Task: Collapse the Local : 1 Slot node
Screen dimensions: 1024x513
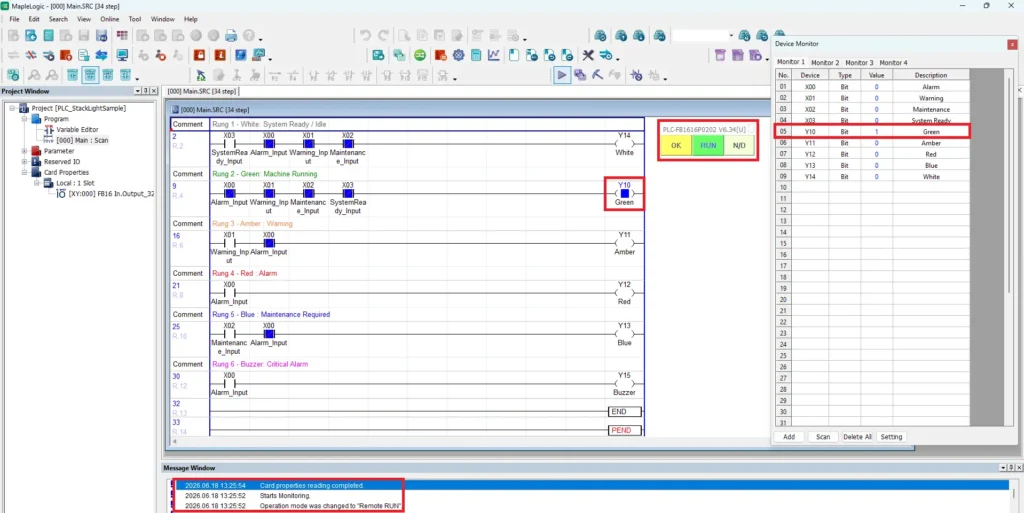Action: point(37,183)
